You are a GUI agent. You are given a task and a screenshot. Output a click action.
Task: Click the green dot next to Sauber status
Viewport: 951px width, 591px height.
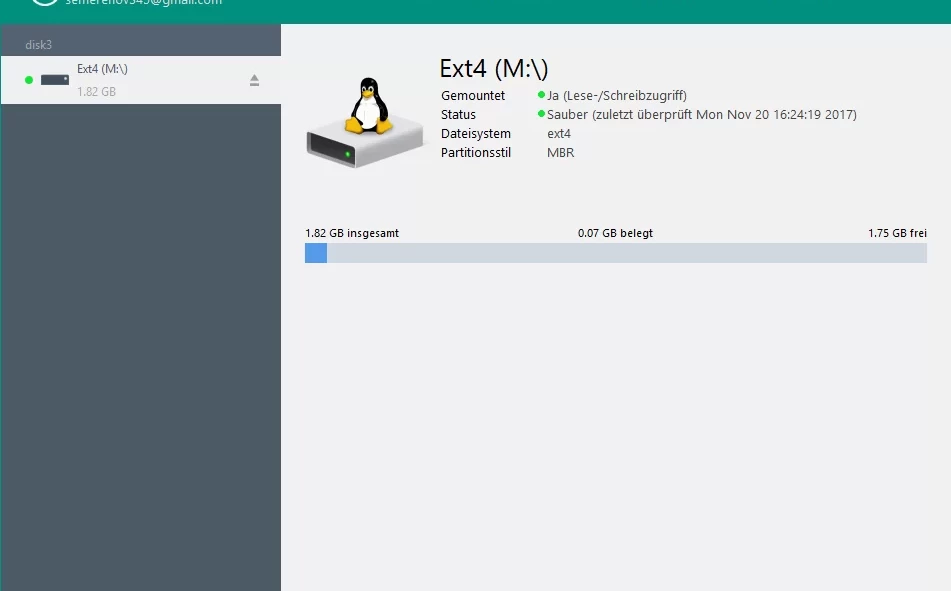[x=541, y=115]
